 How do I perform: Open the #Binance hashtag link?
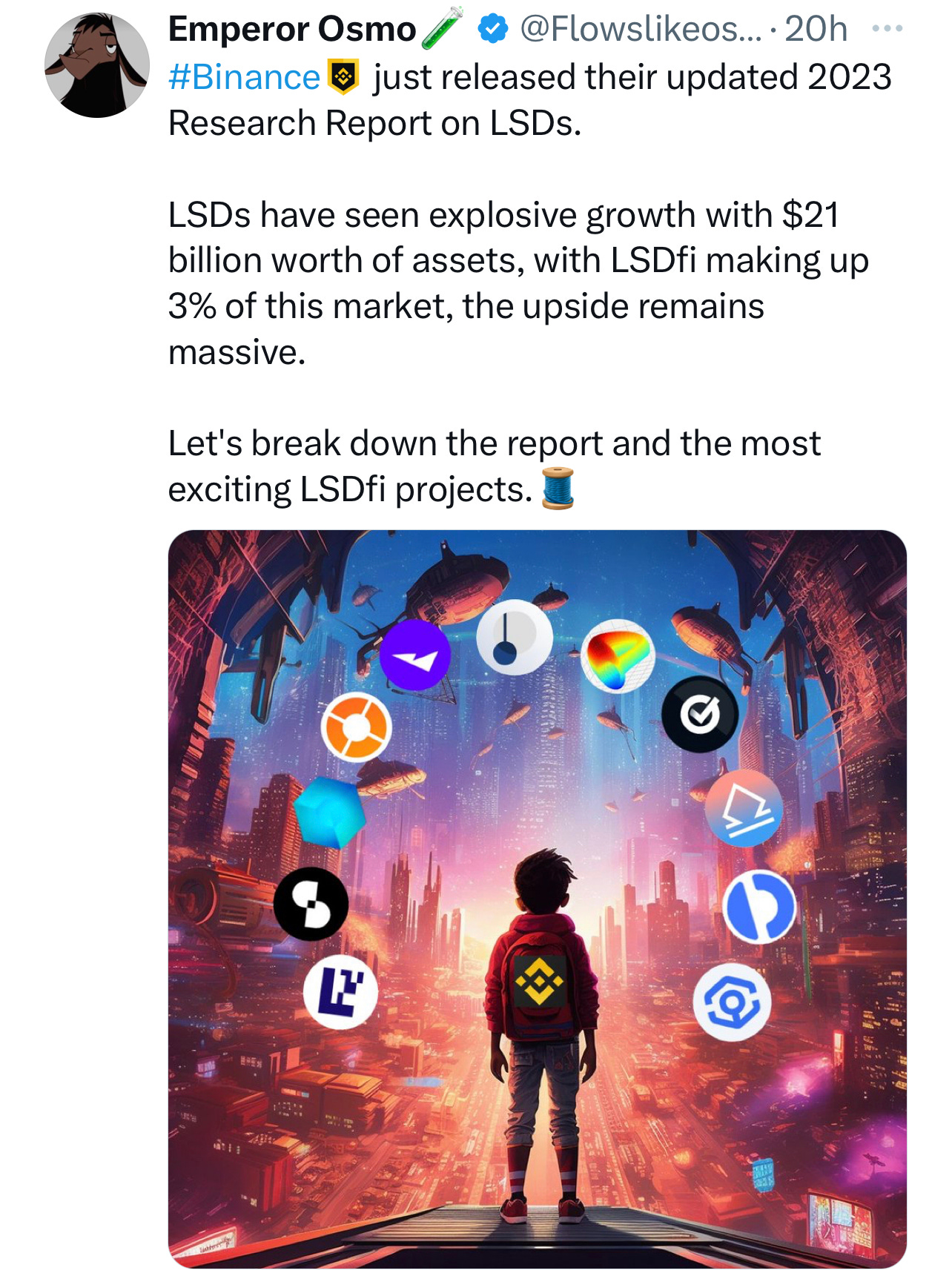pos(243,77)
